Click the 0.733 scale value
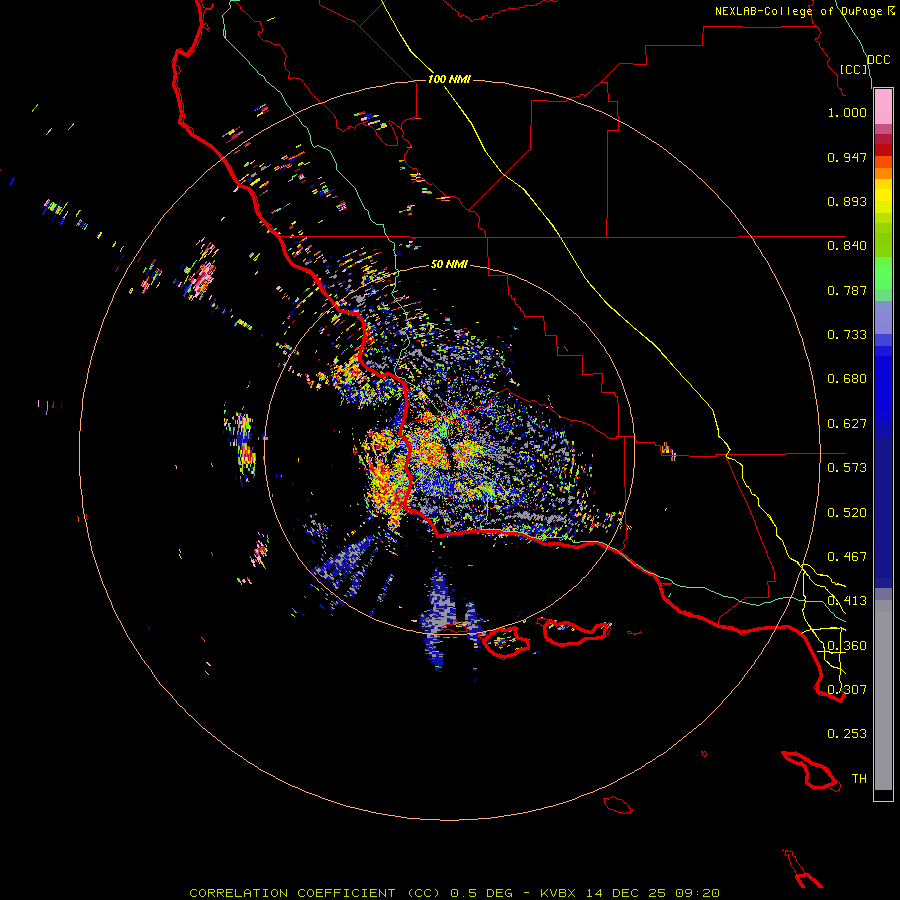Viewport: 900px width, 900px height. [847, 335]
